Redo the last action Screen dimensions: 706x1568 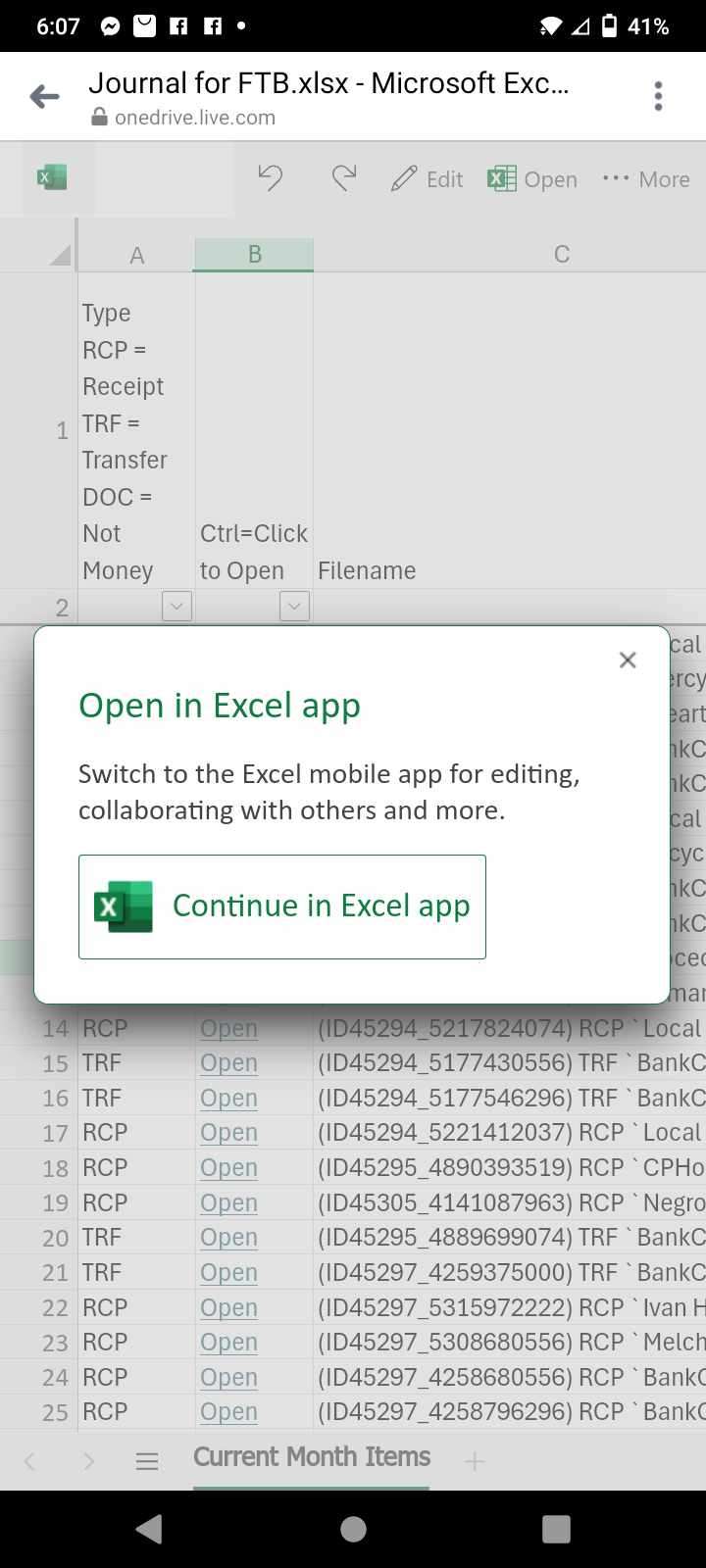[x=344, y=178]
